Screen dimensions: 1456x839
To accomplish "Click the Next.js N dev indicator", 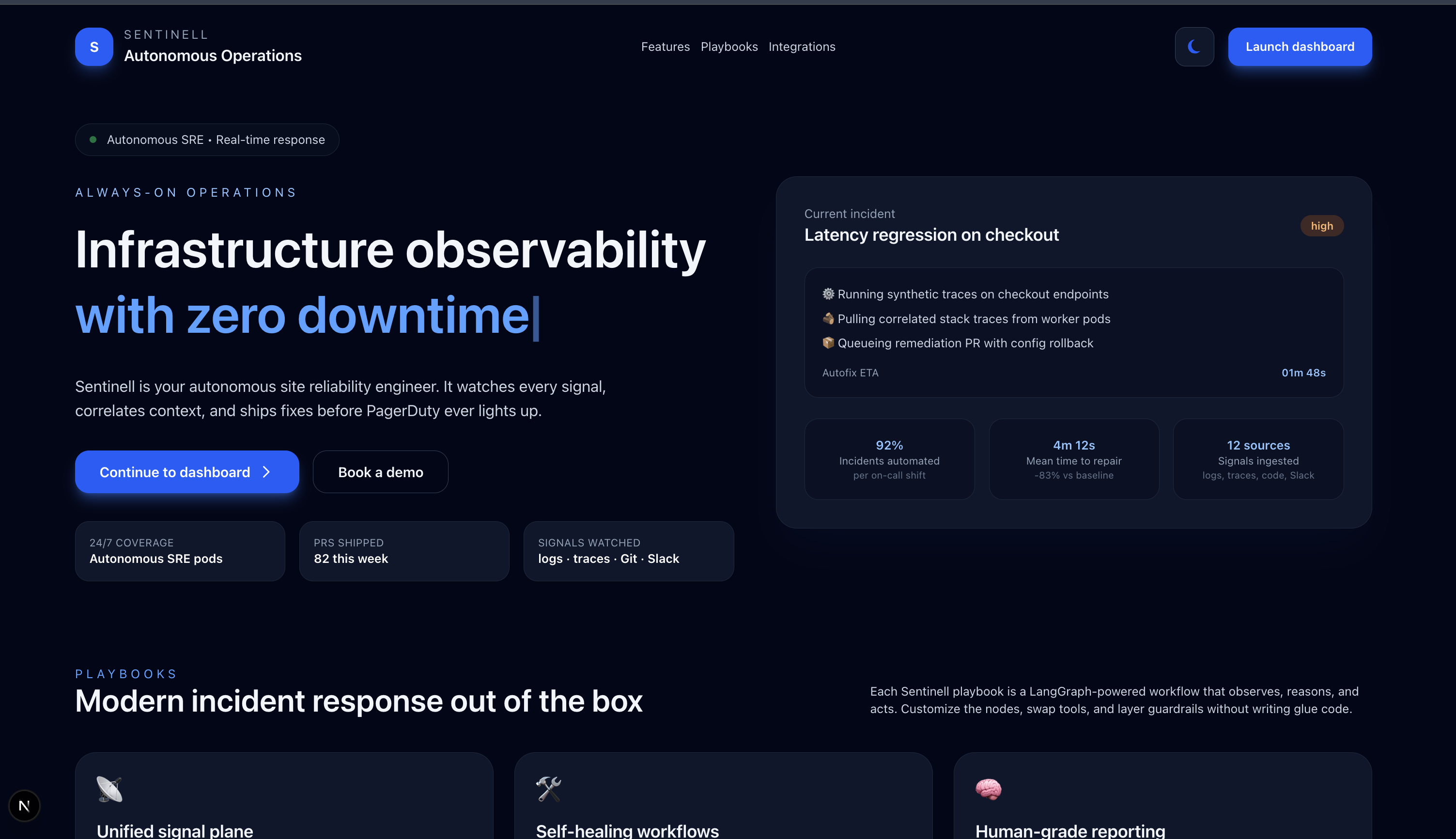I will coord(24,806).
